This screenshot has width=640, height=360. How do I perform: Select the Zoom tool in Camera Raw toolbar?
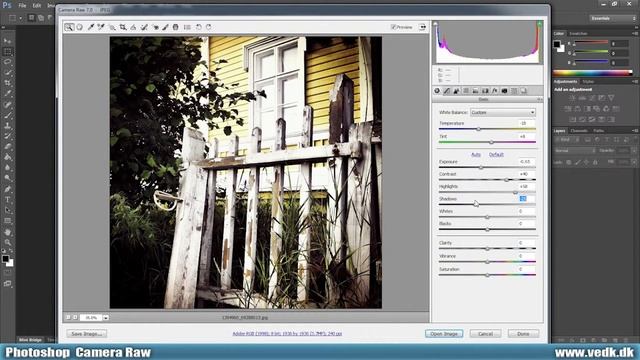pyautogui.click(x=69, y=27)
